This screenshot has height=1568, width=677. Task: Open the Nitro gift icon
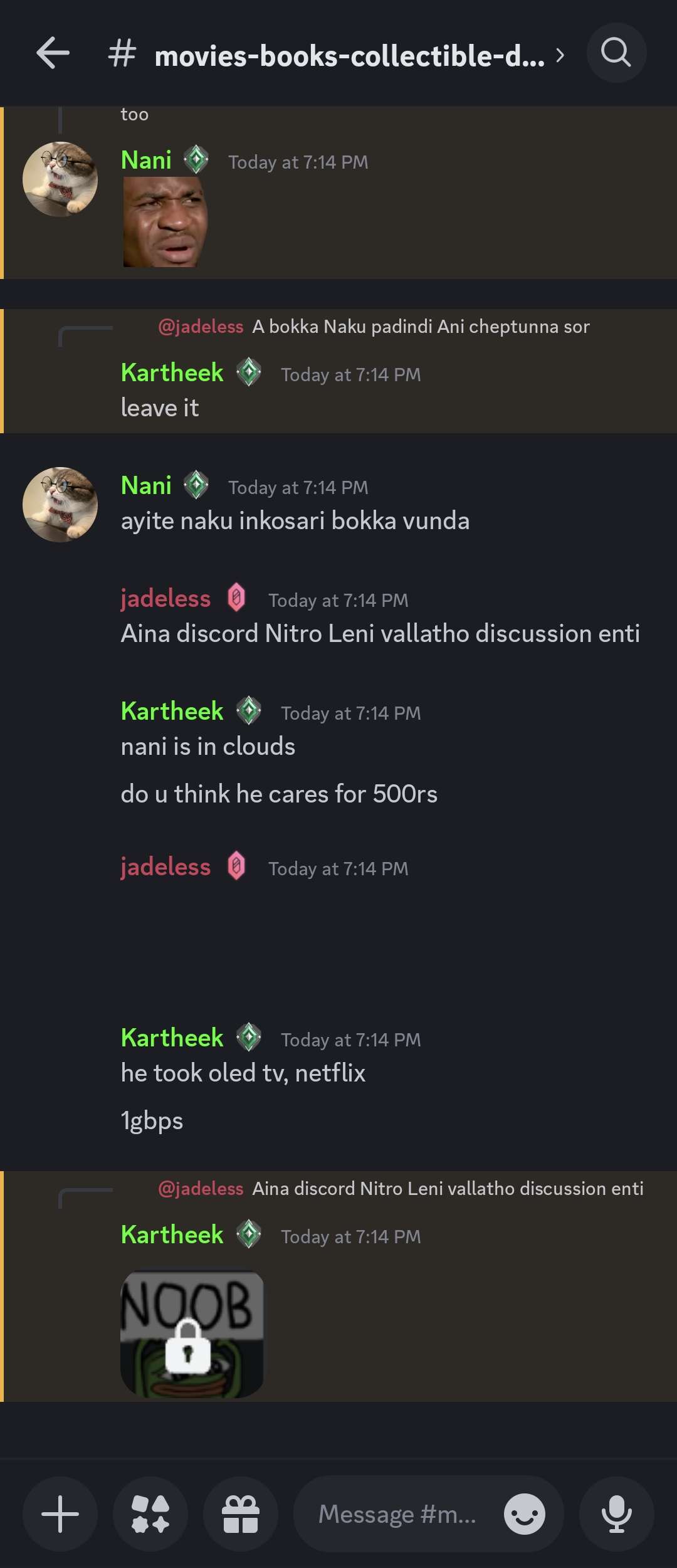(x=241, y=1514)
